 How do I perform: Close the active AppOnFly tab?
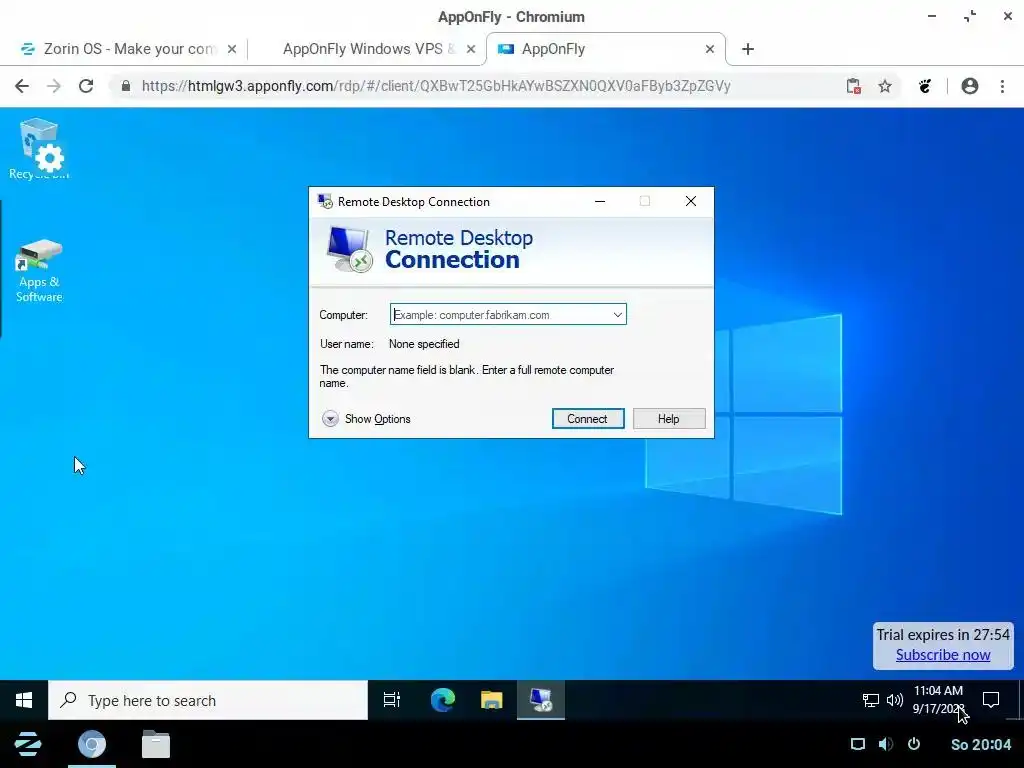(x=710, y=49)
